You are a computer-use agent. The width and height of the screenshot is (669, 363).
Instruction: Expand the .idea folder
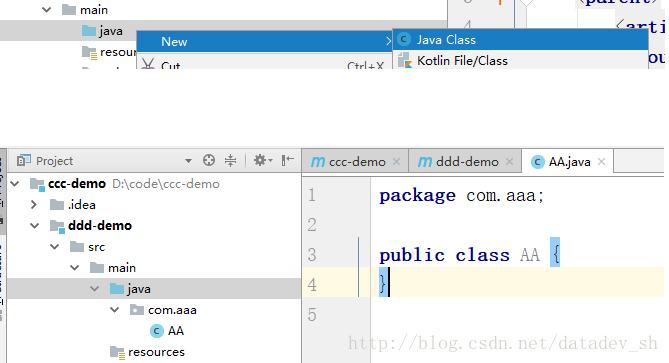[x=34, y=205]
